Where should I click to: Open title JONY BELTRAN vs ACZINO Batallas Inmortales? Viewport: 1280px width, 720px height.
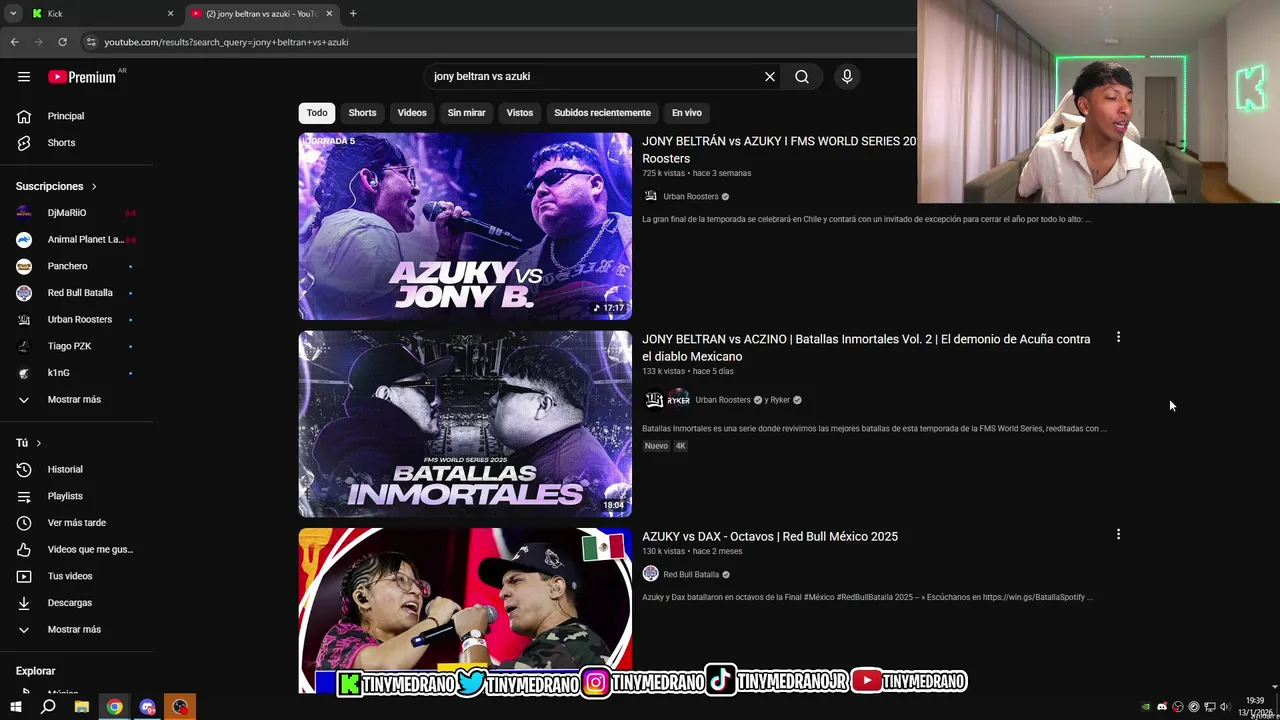866,348
